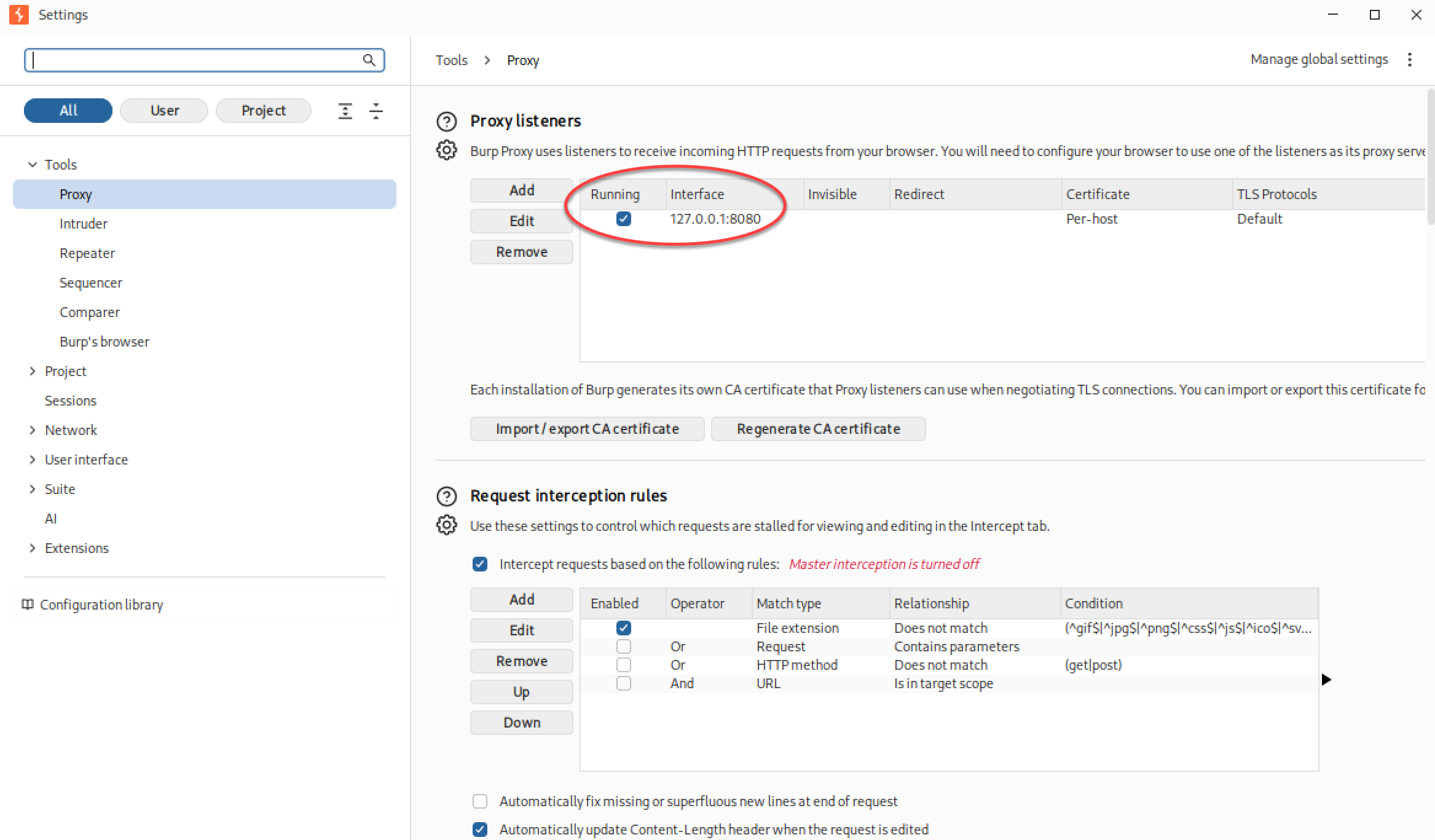The width and height of the screenshot is (1435, 840).
Task: Open Burp's browser settings
Action: tap(104, 342)
